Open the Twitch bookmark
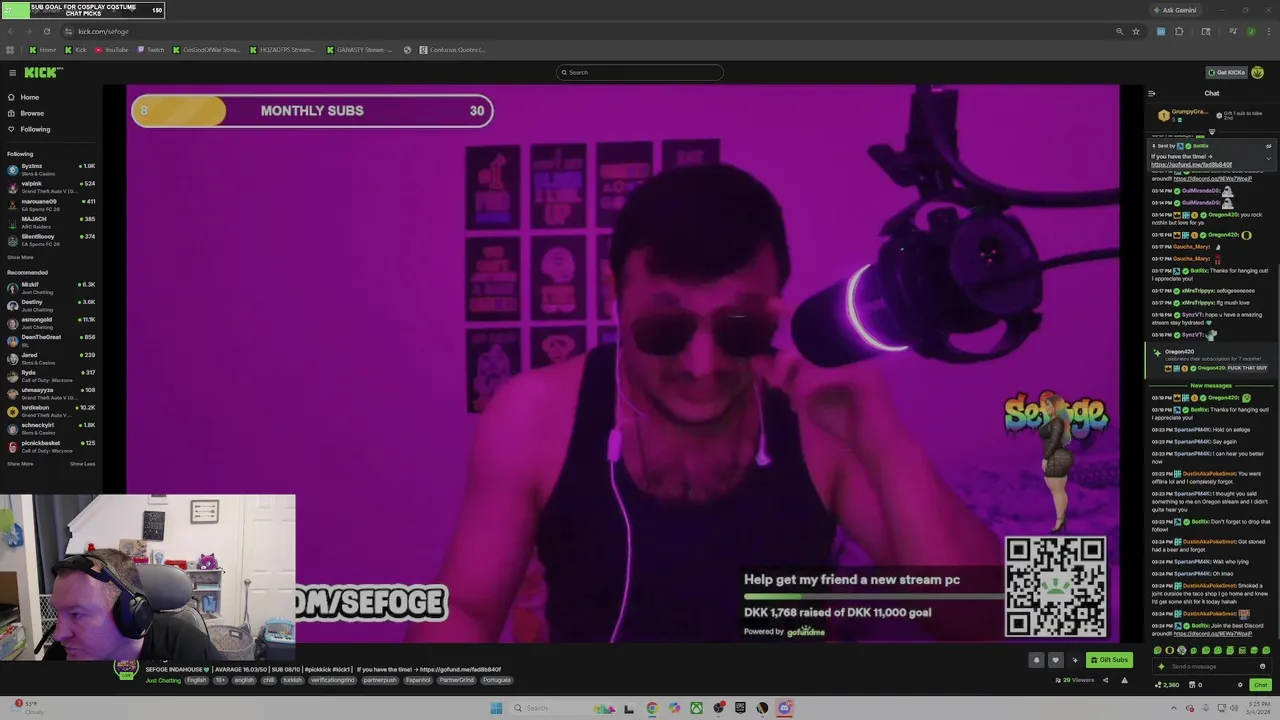 coord(151,50)
